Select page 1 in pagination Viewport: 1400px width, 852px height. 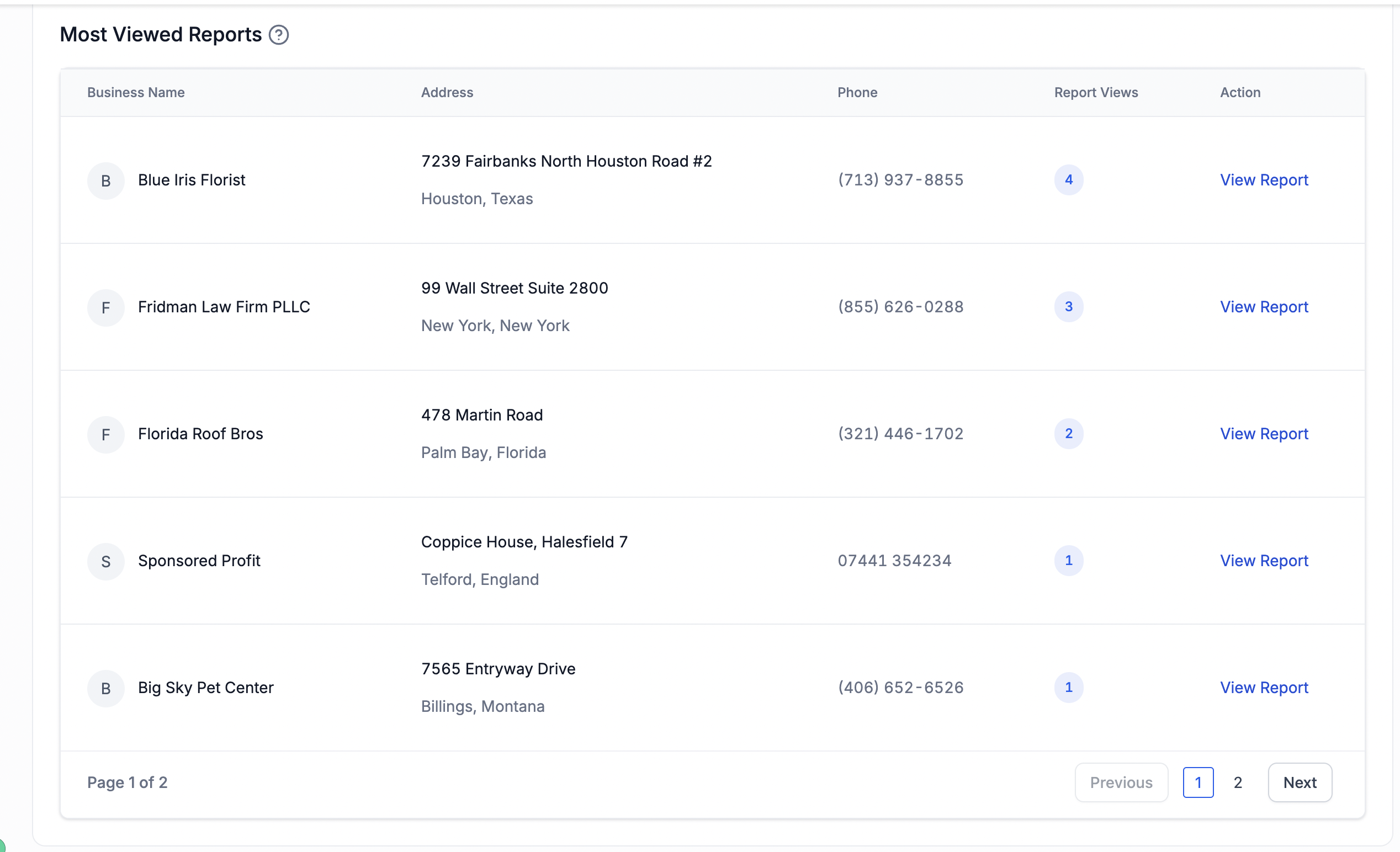tap(1198, 782)
